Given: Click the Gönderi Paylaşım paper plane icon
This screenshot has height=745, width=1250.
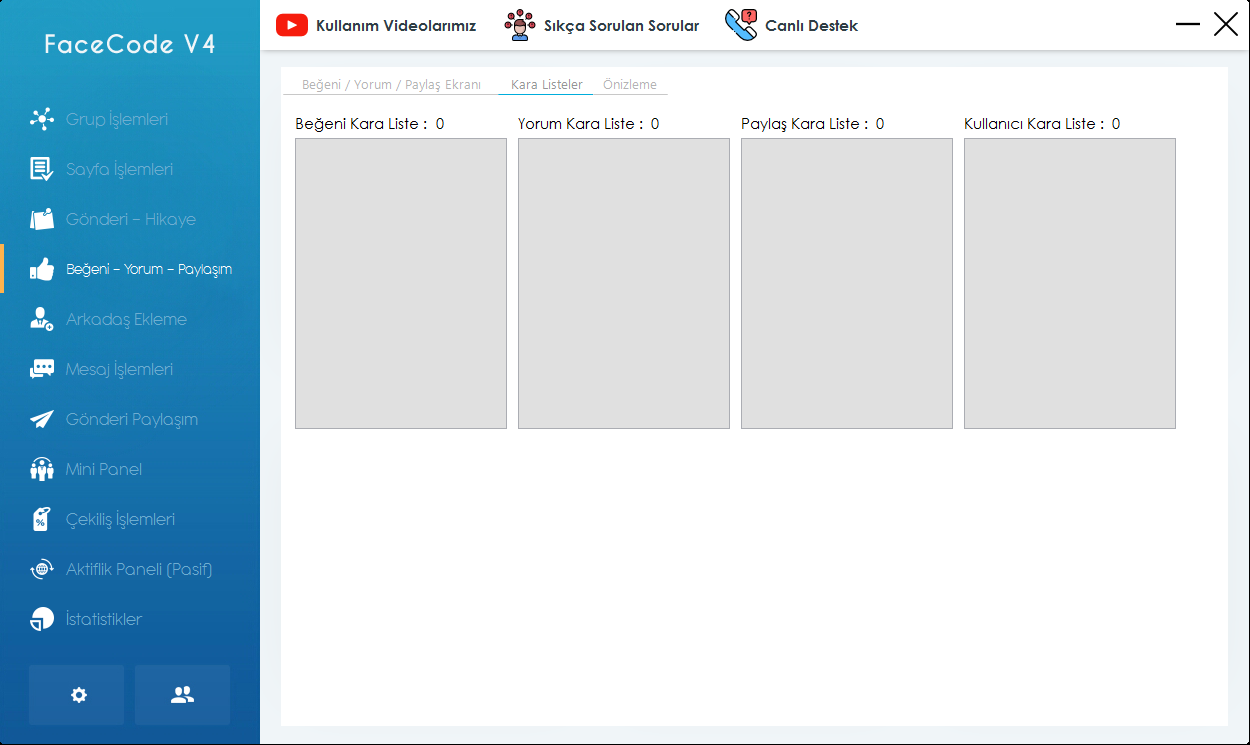Looking at the screenshot, I should 41,419.
